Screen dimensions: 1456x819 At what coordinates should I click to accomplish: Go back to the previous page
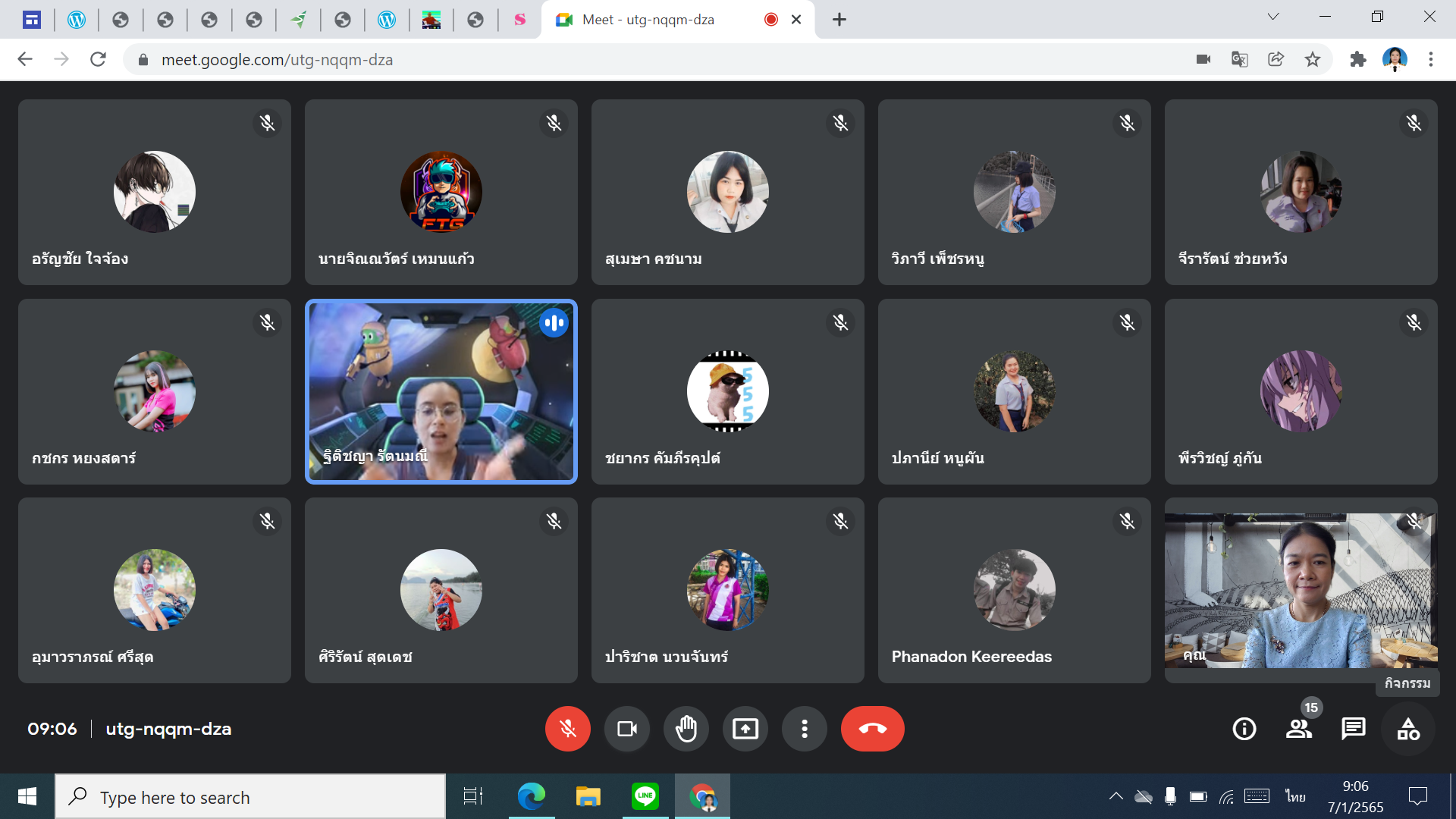[25, 59]
